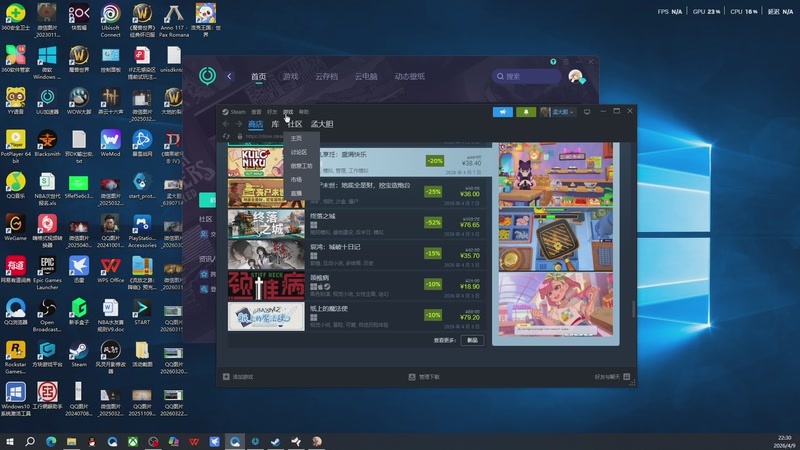Viewport: 800px width, 450px height.
Task: Launch Microsoft Edge from the taskbar
Action: pos(51,441)
